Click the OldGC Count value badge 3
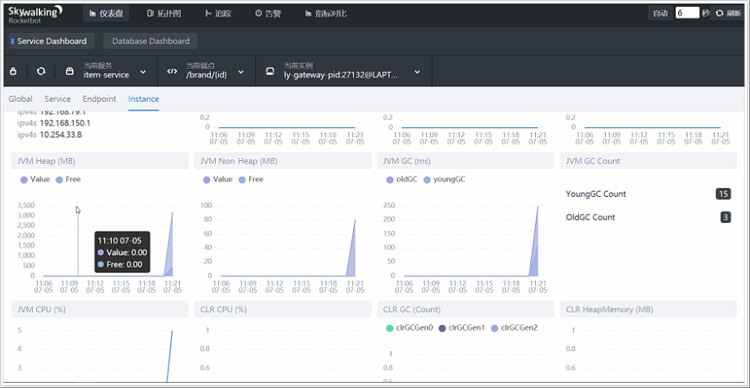Image resolution: width=750 pixels, height=388 pixels. tap(726, 217)
